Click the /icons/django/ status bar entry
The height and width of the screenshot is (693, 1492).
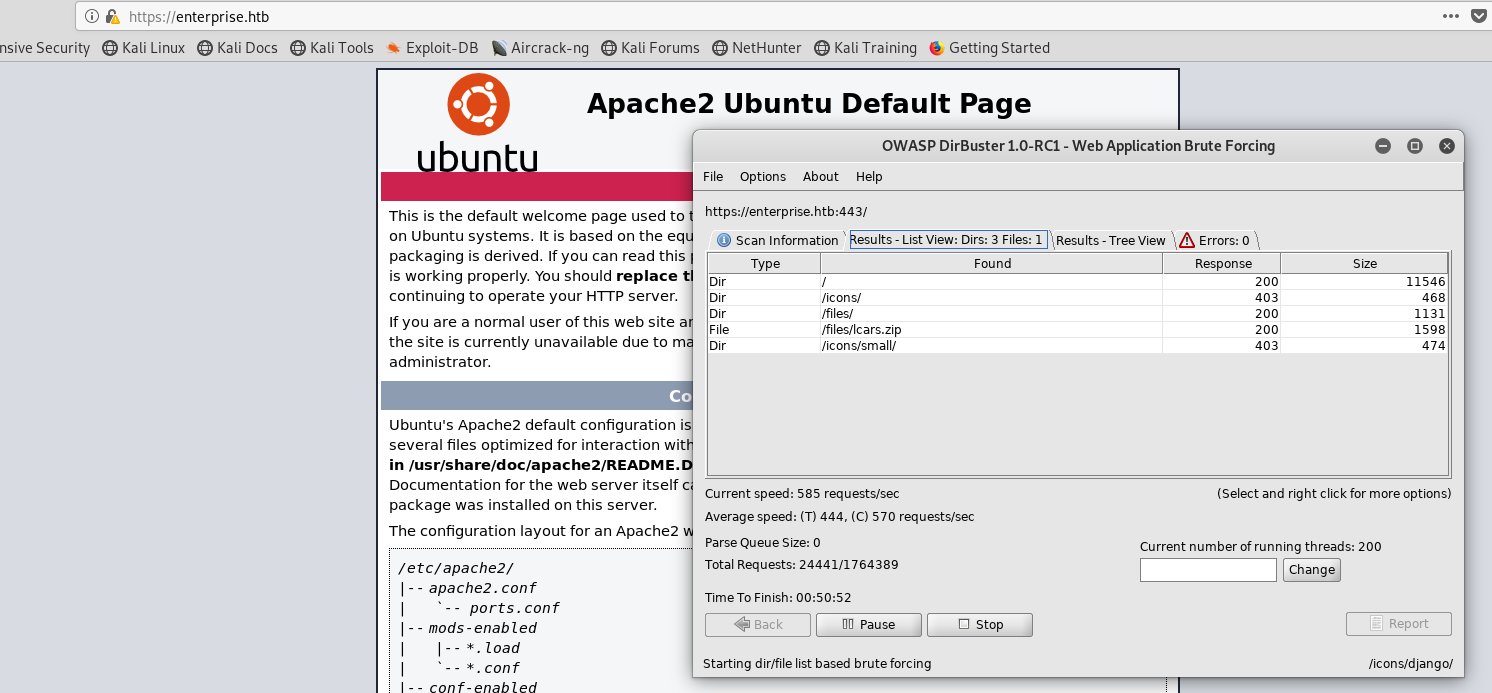tap(1410, 664)
